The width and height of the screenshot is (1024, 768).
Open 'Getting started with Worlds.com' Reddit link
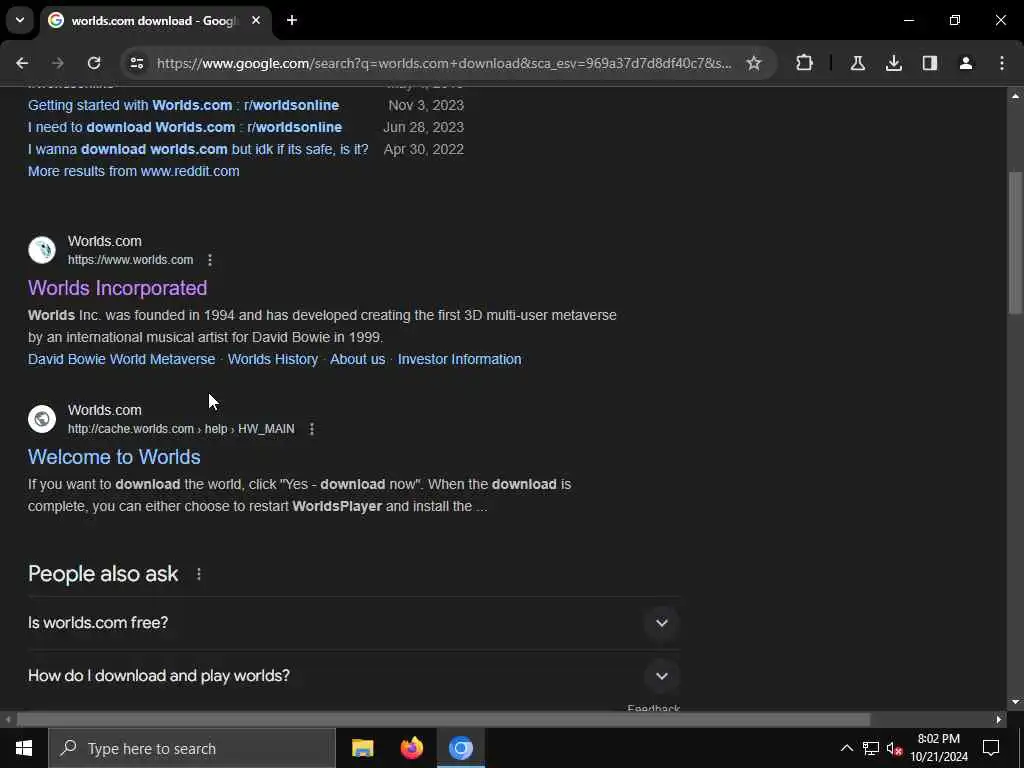pyautogui.click(x=184, y=105)
